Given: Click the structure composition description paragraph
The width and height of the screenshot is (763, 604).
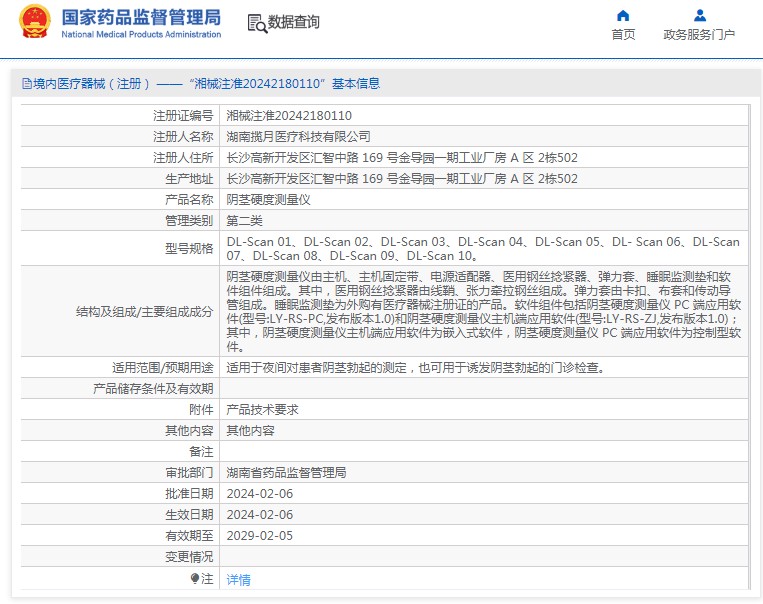Looking at the screenshot, I should point(484,311).
